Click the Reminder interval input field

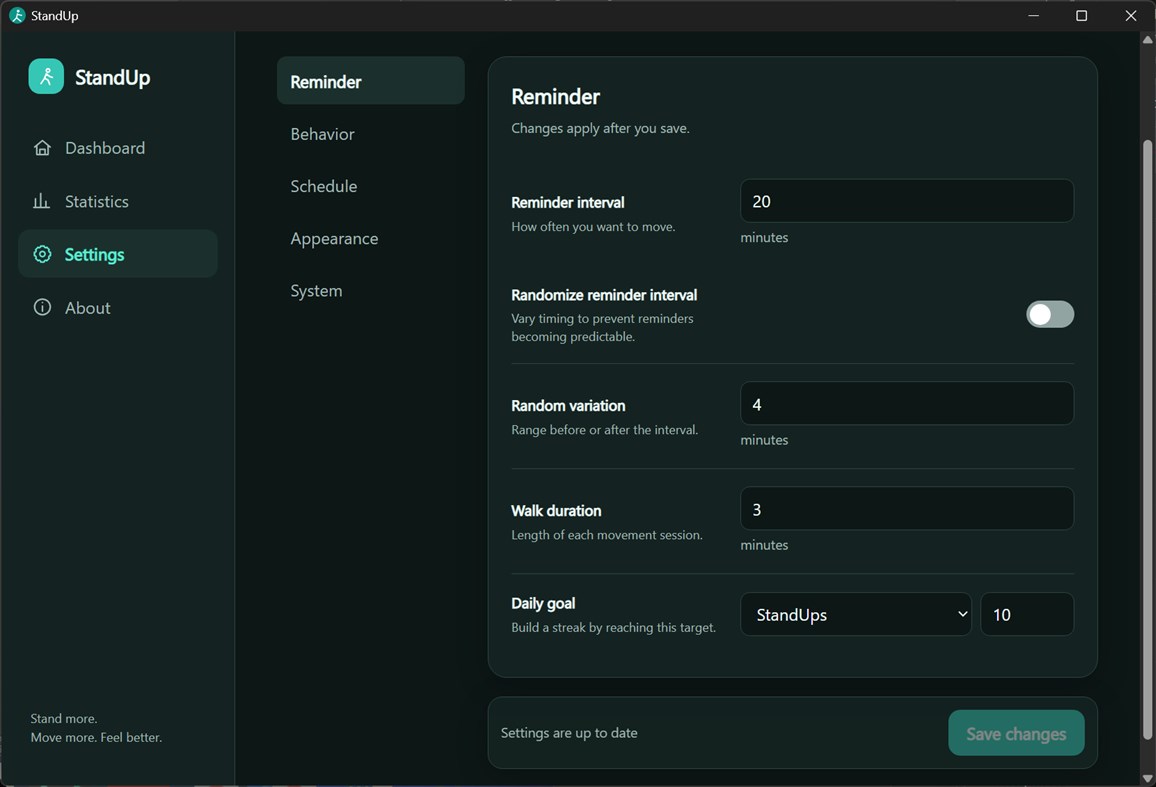(907, 201)
